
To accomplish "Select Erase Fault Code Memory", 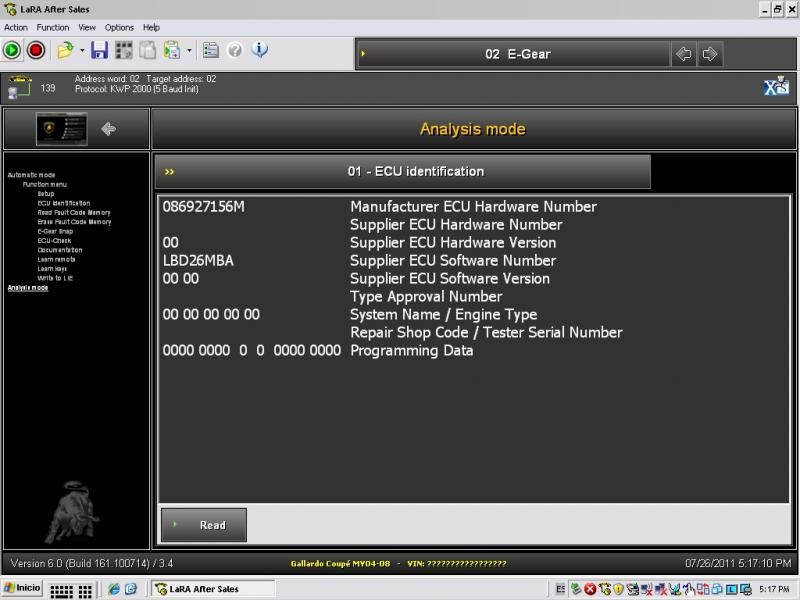I will click(74, 221).
